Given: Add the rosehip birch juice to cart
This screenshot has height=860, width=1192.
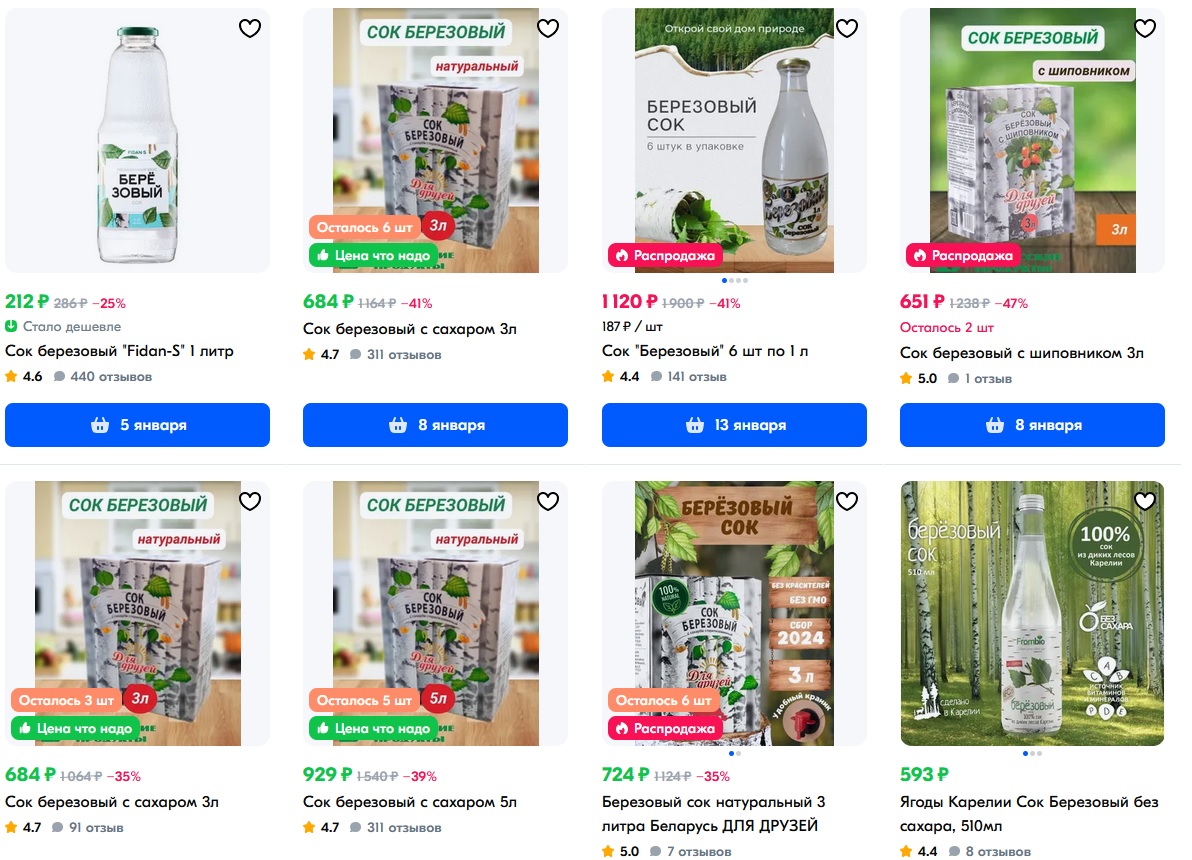Looking at the screenshot, I should pyautogui.click(x=1032, y=425).
